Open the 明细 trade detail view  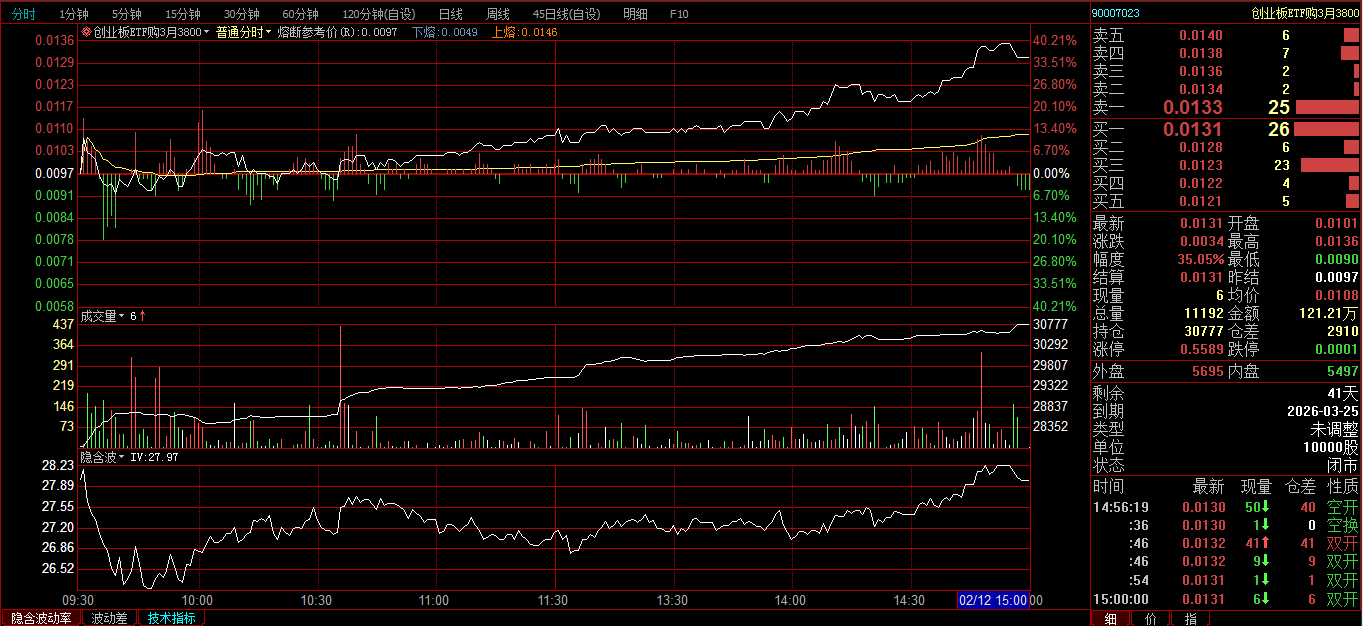pos(634,14)
